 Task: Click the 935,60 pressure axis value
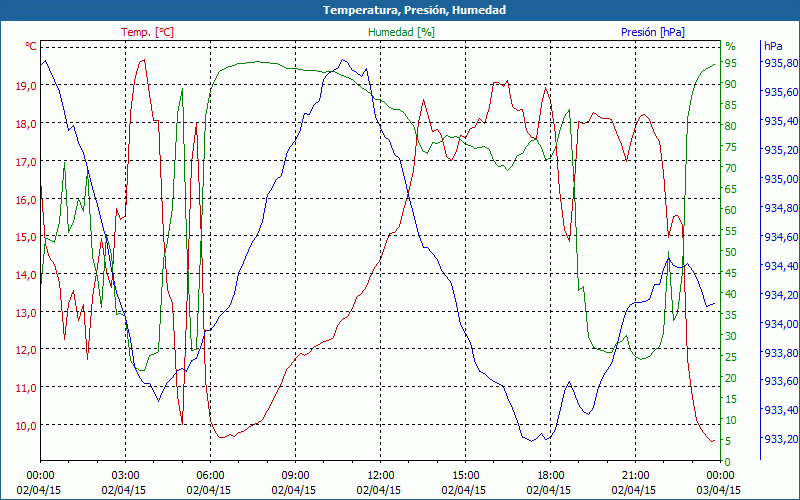pyautogui.click(x=780, y=92)
